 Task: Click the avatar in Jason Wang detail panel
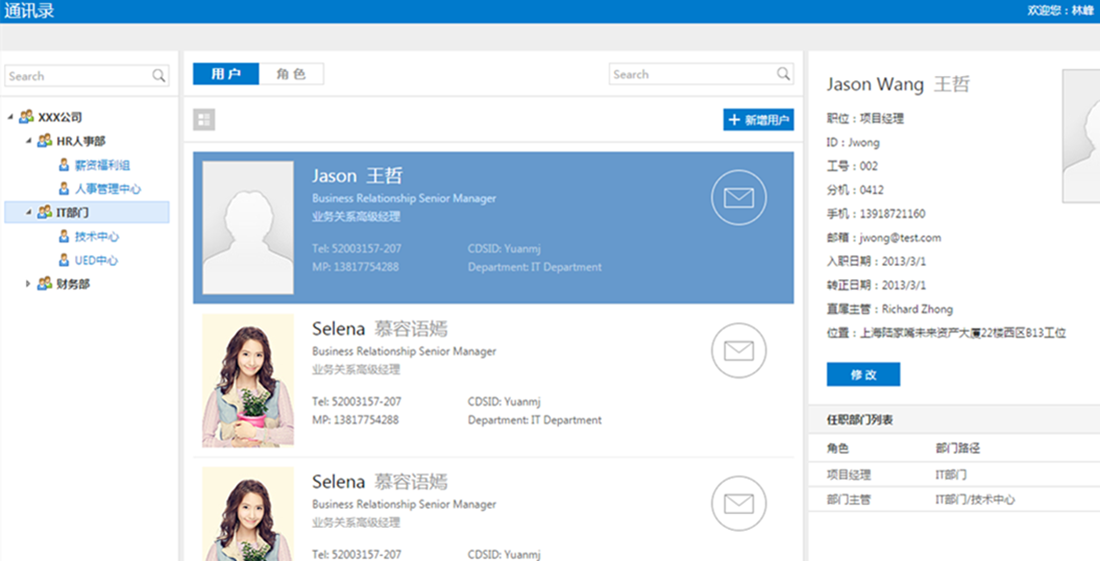click(1081, 136)
